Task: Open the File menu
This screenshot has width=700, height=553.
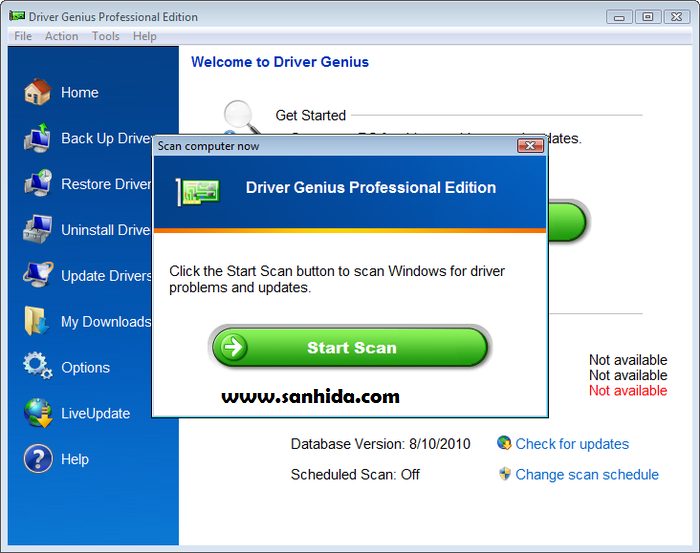Action: [x=23, y=36]
